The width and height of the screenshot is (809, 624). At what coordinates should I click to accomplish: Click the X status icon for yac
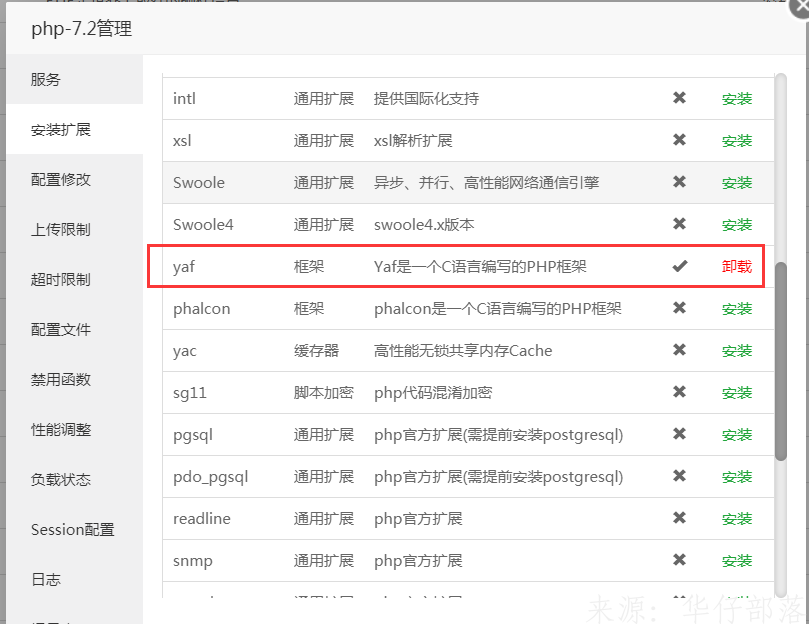click(x=679, y=350)
